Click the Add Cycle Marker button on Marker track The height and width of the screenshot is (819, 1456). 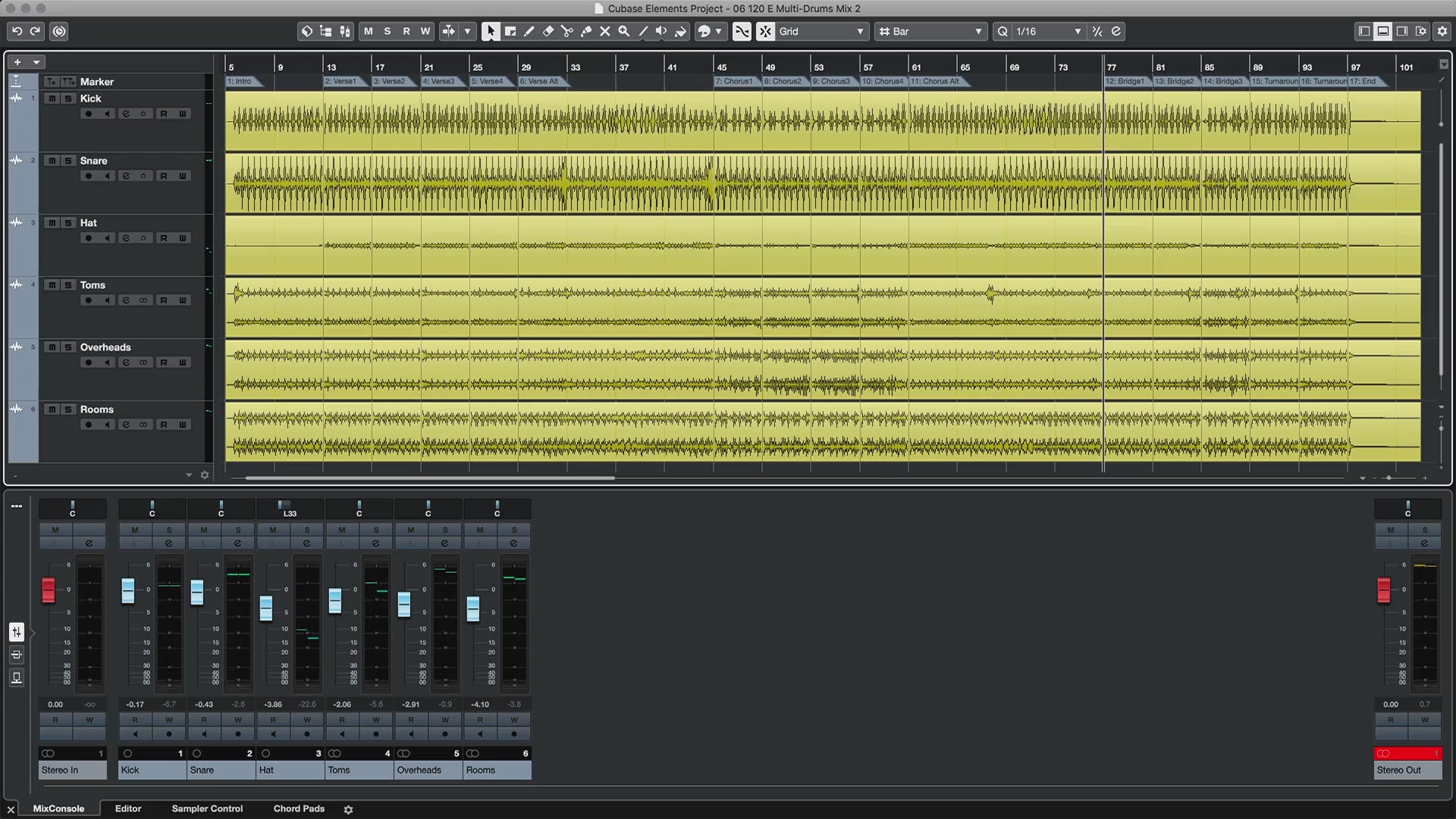[x=68, y=81]
